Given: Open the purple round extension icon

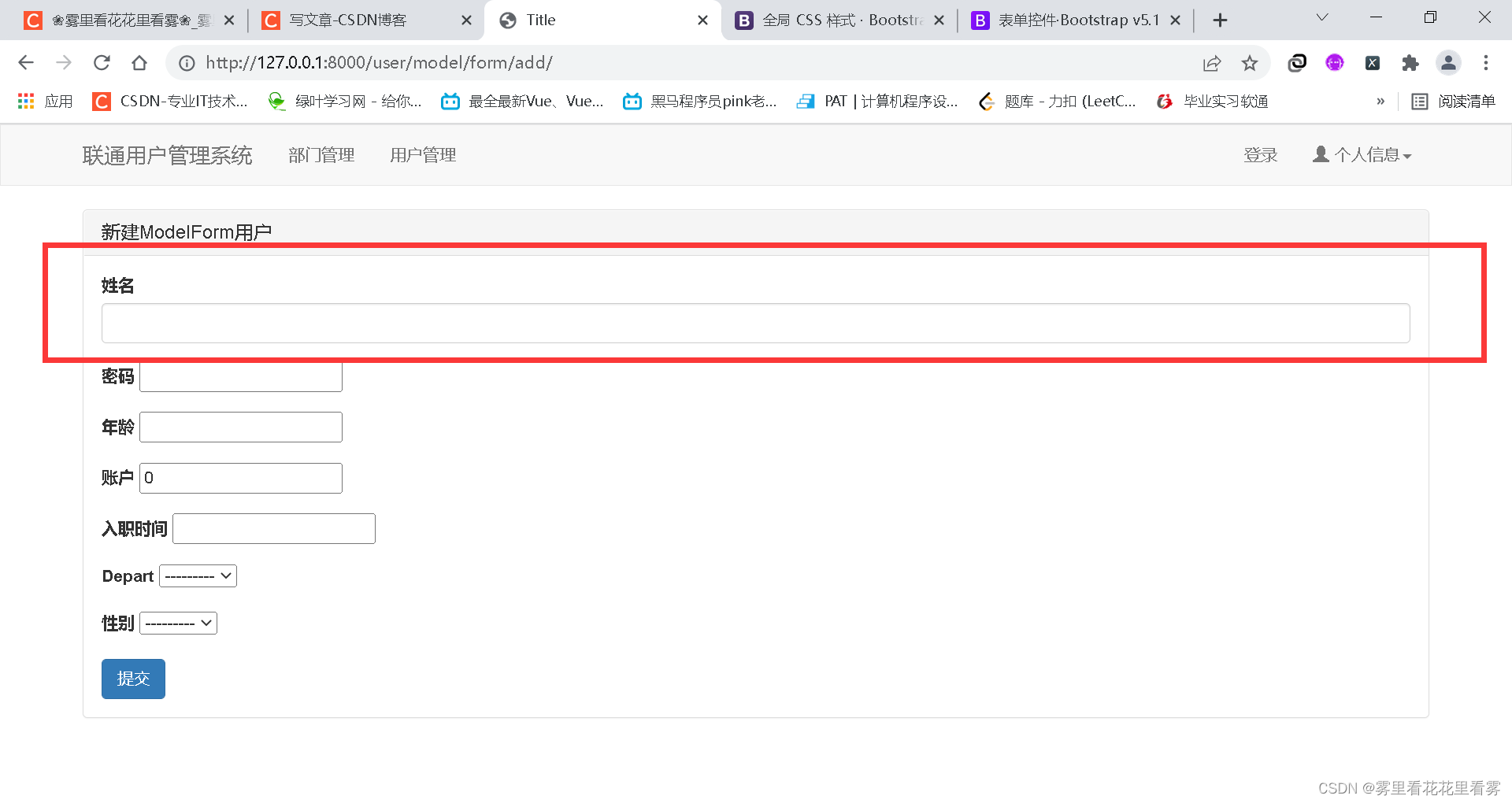Looking at the screenshot, I should tap(1335, 63).
